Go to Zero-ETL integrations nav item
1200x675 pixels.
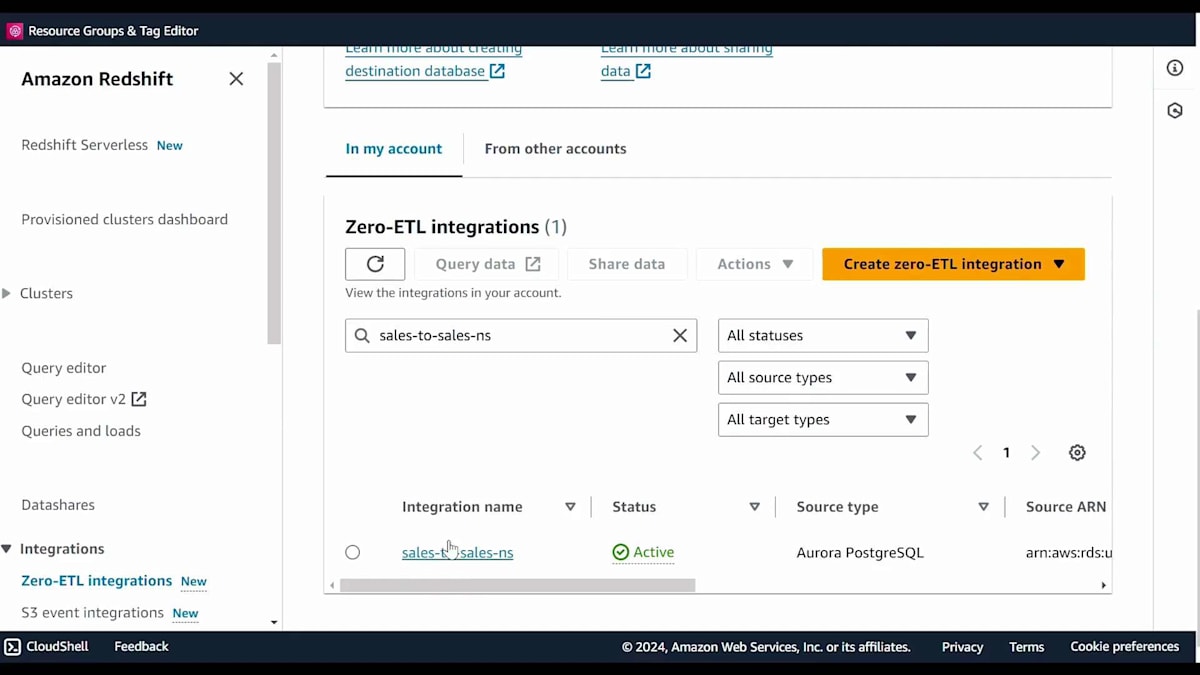pos(97,581)
